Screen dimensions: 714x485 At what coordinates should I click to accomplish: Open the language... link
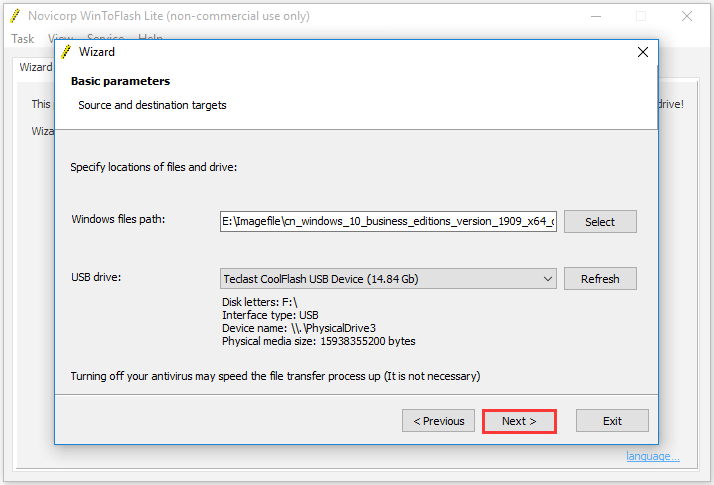point(653,456)
